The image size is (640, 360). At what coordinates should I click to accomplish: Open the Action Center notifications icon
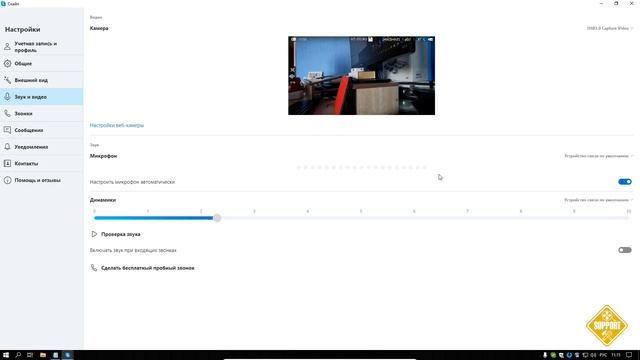[x=629, y=355]
